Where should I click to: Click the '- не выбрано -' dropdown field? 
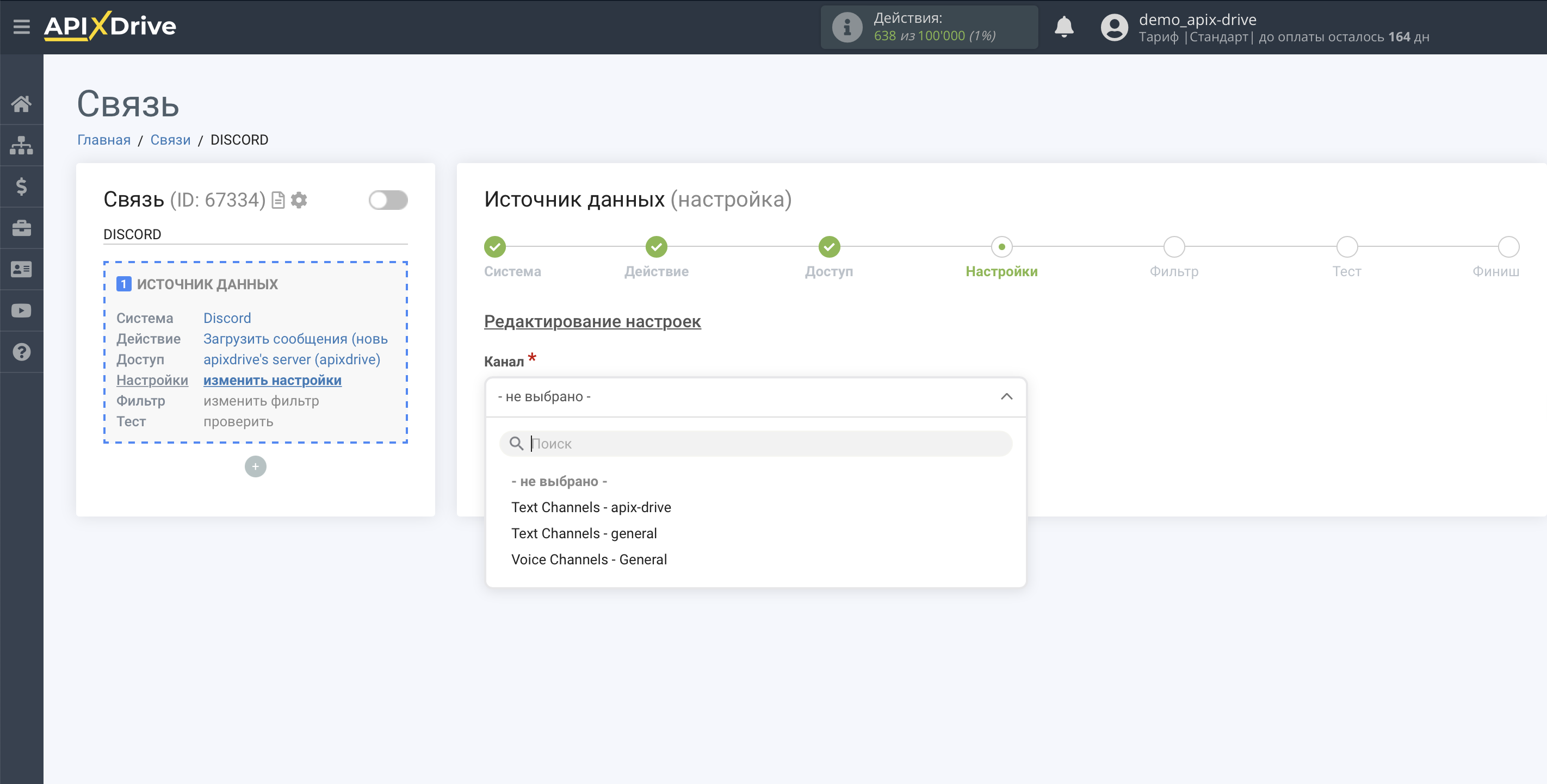click(x=756, y=397)
